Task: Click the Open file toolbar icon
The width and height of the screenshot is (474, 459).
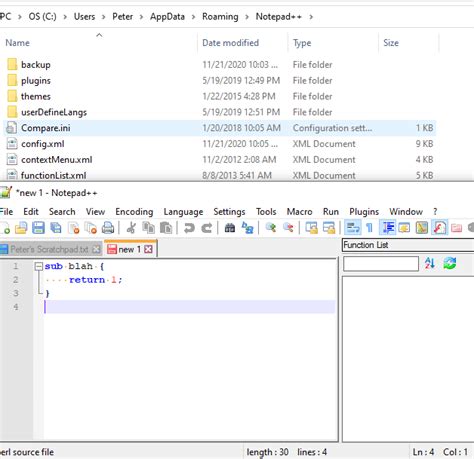Action: (x=21, y=228)
